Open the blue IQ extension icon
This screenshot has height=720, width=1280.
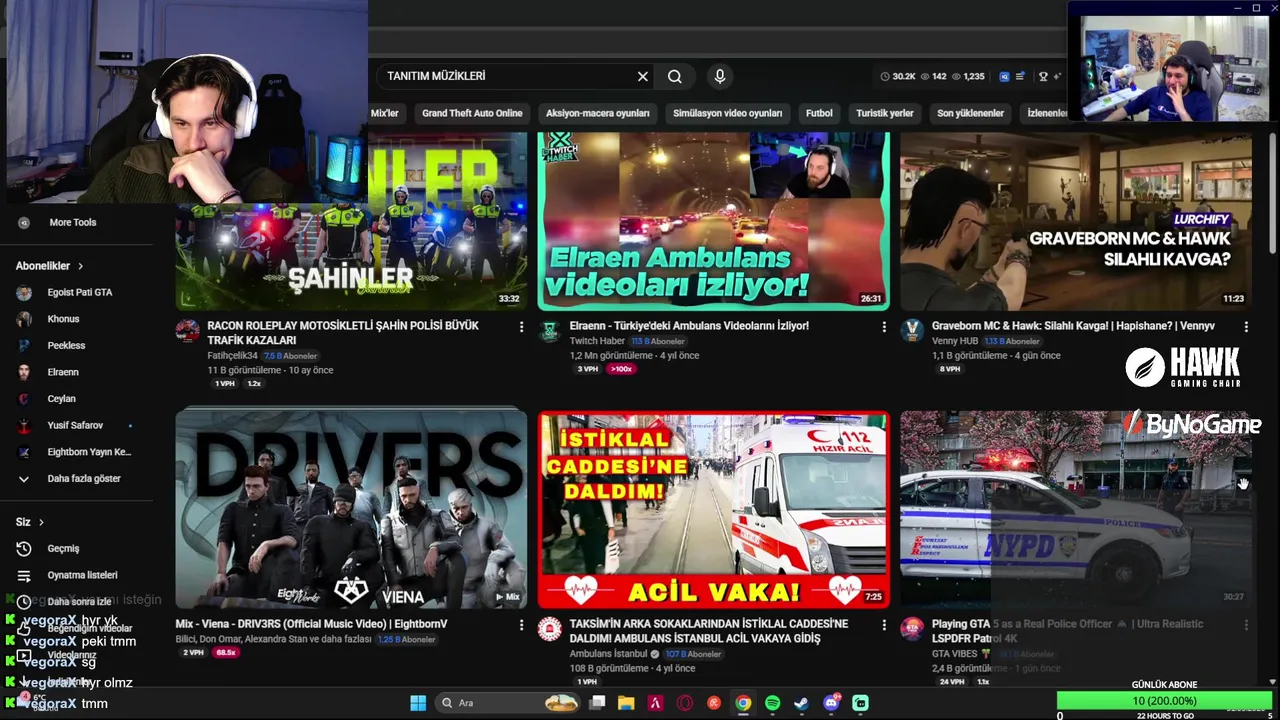pos(1004,76)
